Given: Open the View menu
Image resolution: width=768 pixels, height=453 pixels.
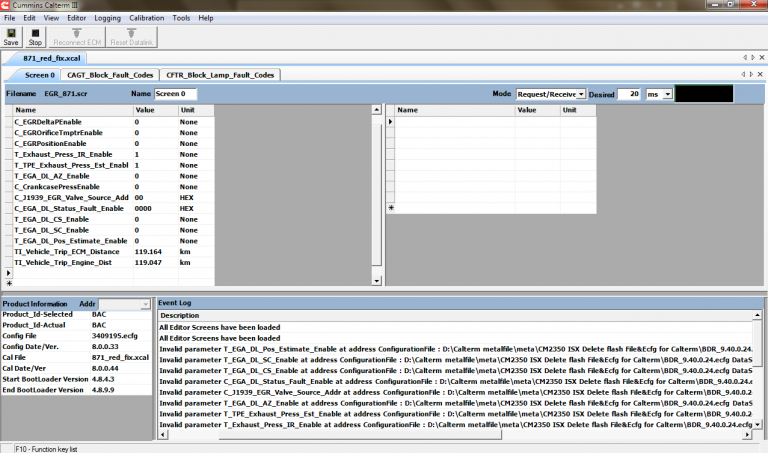Looking at the screenshot, I should click(51, 18).
